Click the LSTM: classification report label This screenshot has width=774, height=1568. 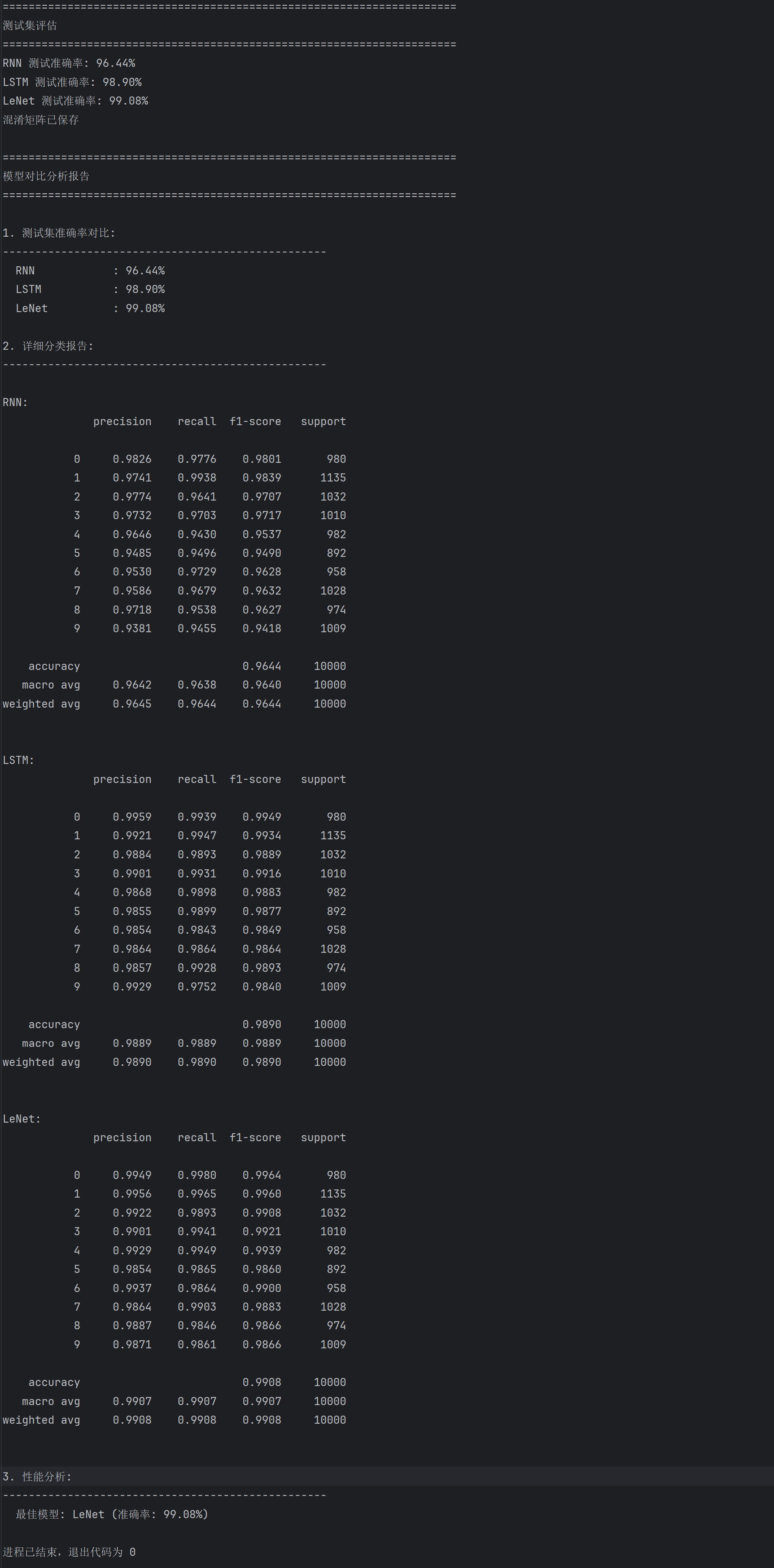pyautogui.click(x=18, y=760)
